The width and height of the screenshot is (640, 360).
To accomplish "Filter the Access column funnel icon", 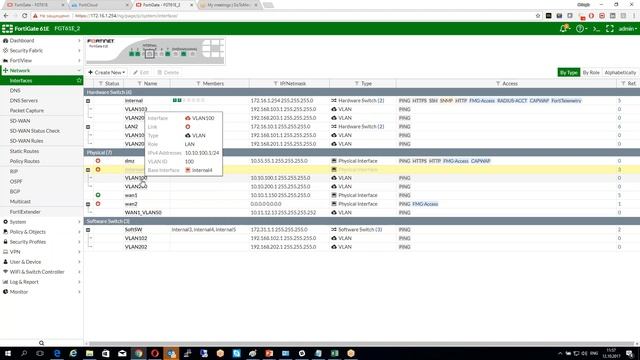I will coord(498,83).
